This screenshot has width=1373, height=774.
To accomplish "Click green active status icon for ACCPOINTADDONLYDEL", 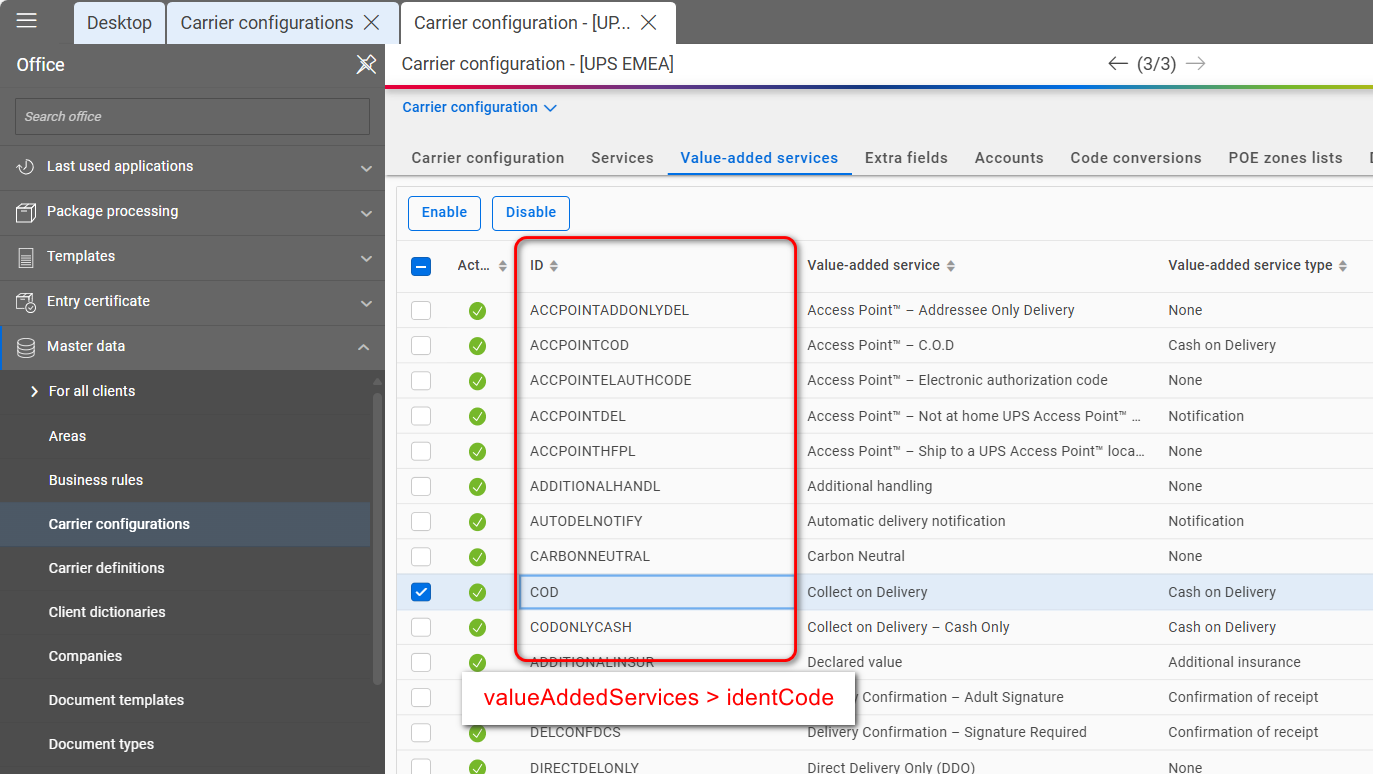I will pyautogui.click(x=477, y=311).
